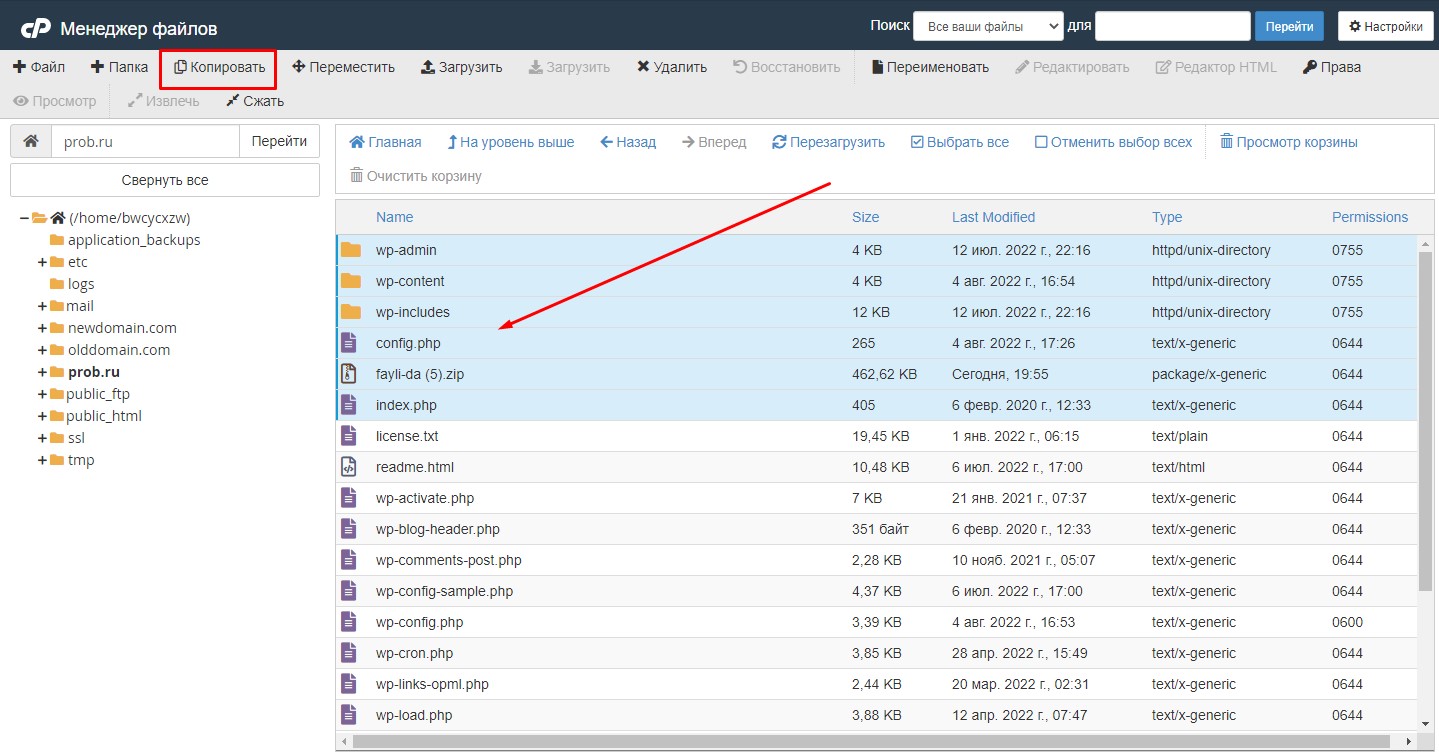The image size is (1439, 752).
Task: Click the wp-includes folder icon
Action: click(350, 312)
